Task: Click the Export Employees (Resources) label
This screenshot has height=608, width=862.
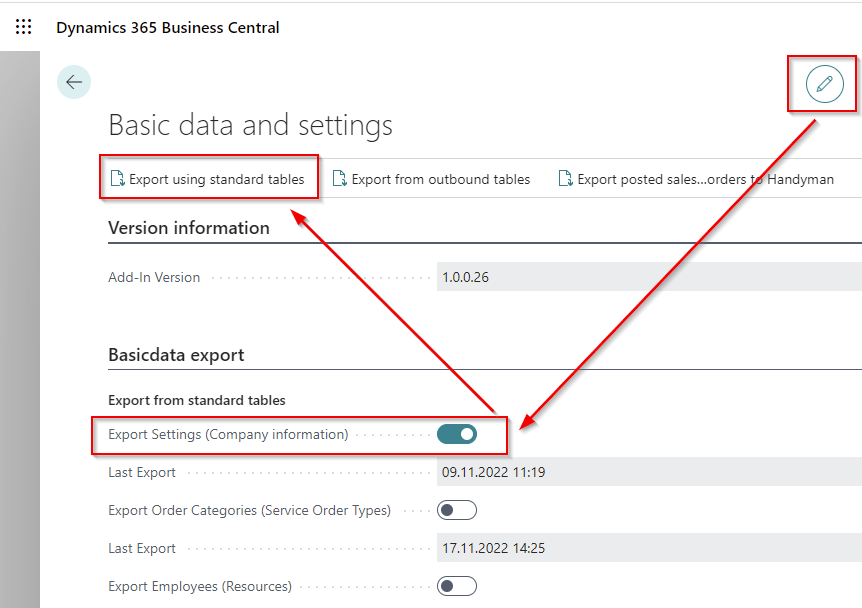Action: tap(200, 586)
